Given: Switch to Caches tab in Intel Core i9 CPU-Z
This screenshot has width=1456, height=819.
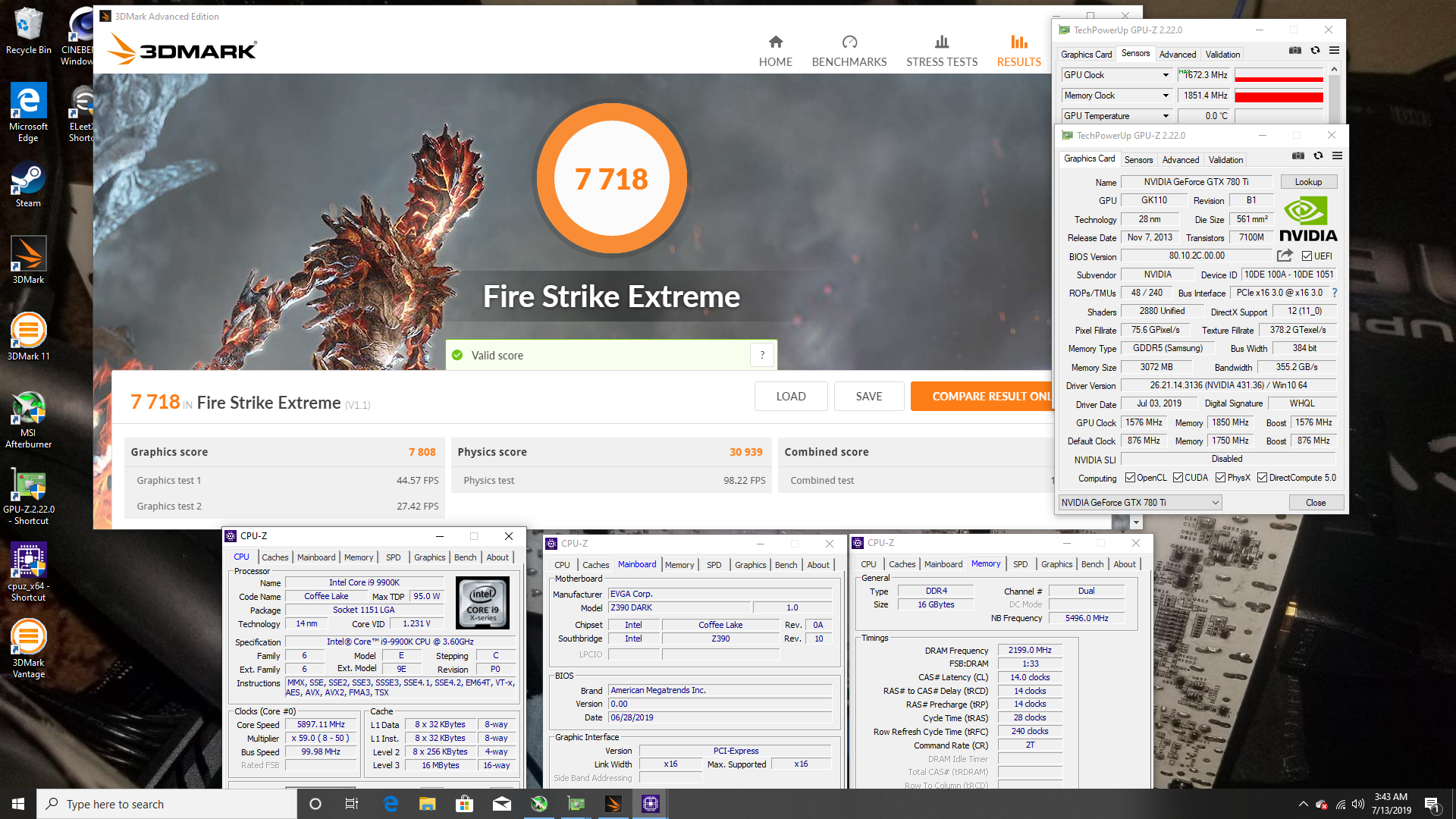Looking at the screenshot, I should (275, 557).
